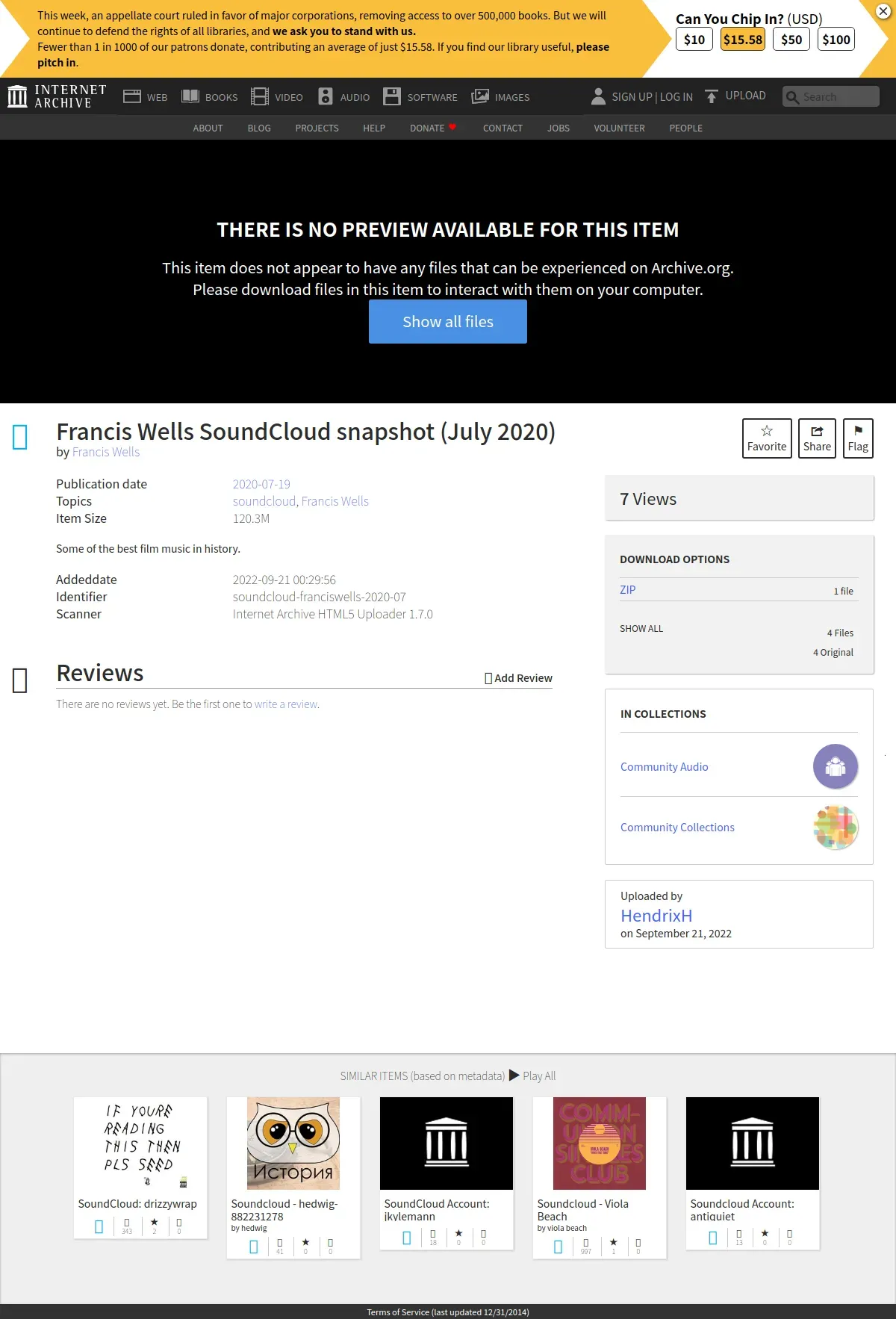This screenshot has height=1319, width=896.
Task: Click the Upload arrow icon
Action: (712, 96)
